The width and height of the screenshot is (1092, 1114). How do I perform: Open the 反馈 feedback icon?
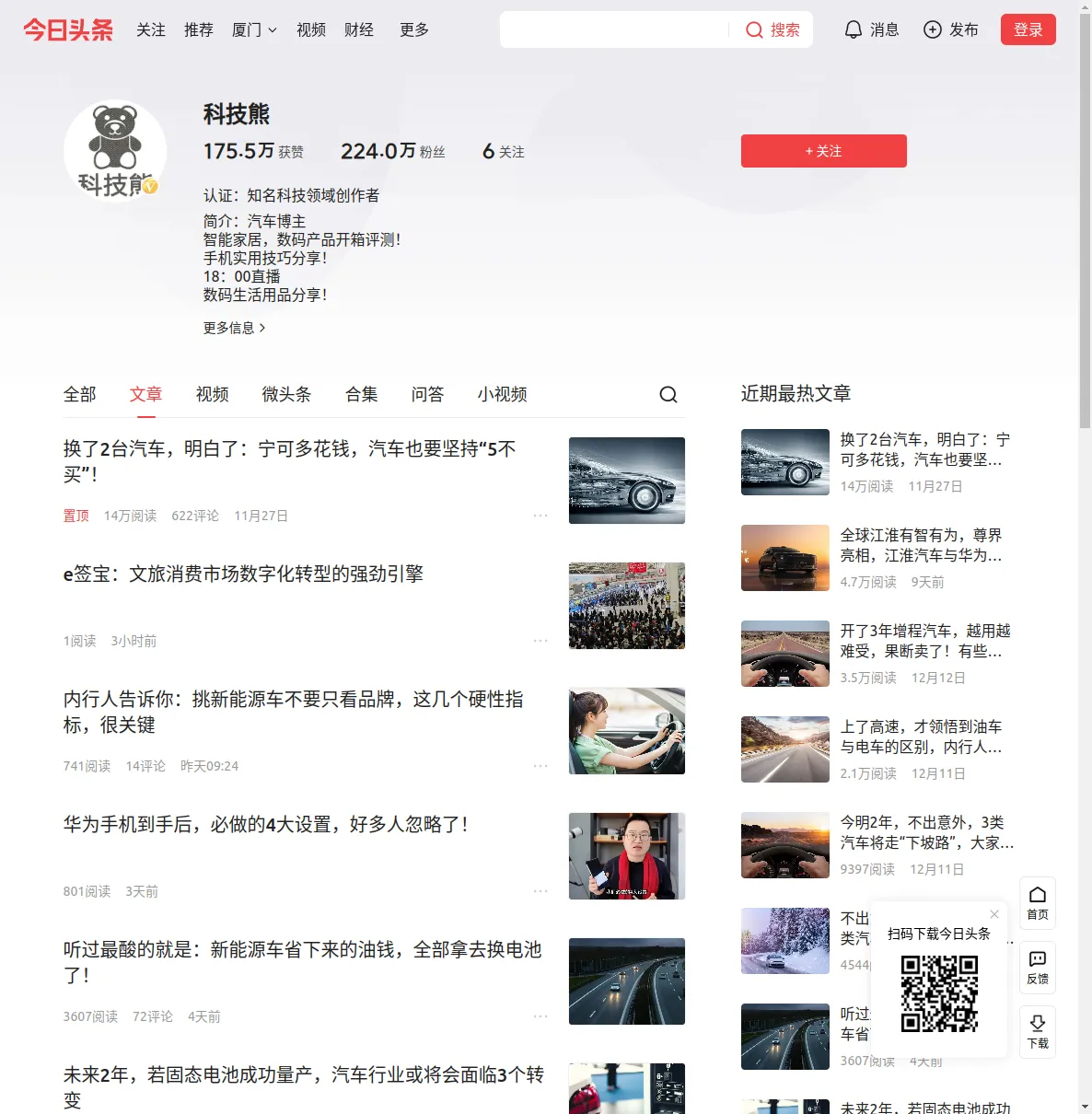coord(1038,968)
